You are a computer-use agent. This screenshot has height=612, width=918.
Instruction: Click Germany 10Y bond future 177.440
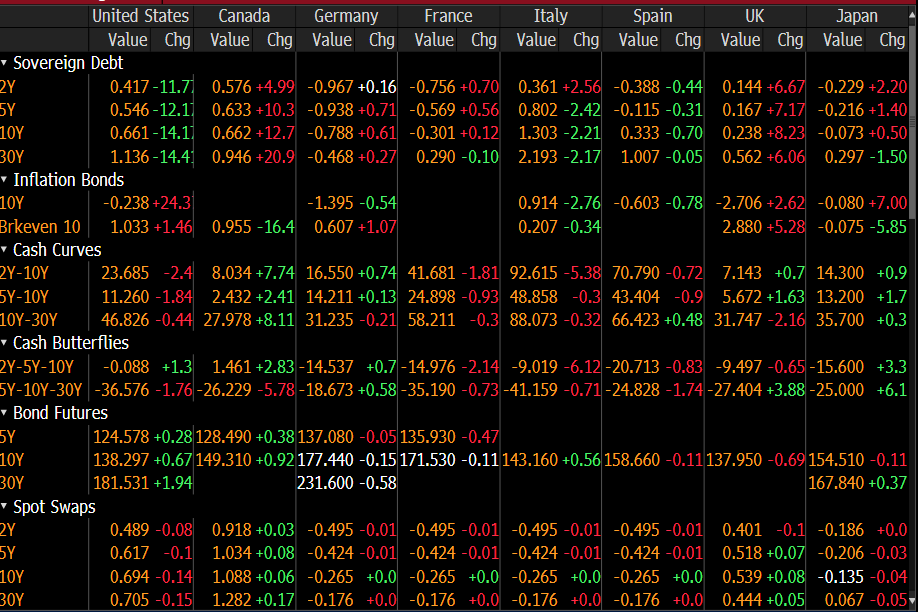point(326,460)
